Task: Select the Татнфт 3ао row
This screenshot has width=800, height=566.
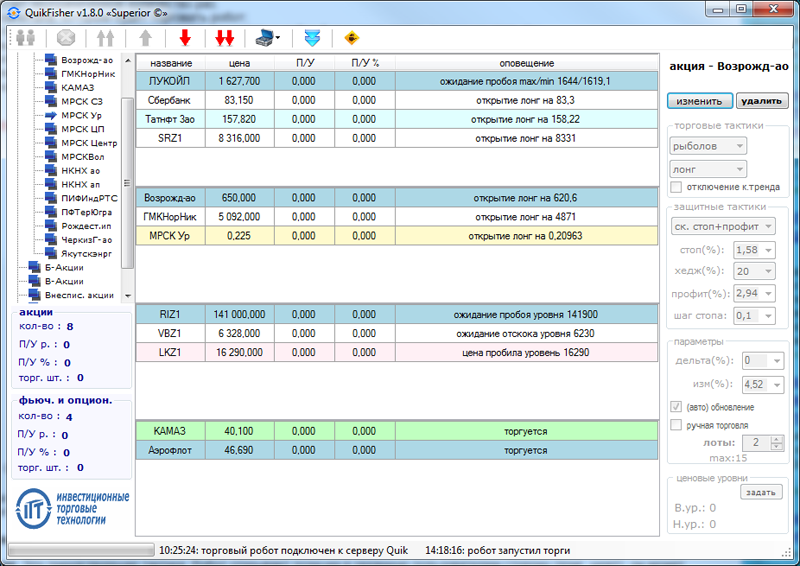Action: point(397,119)
